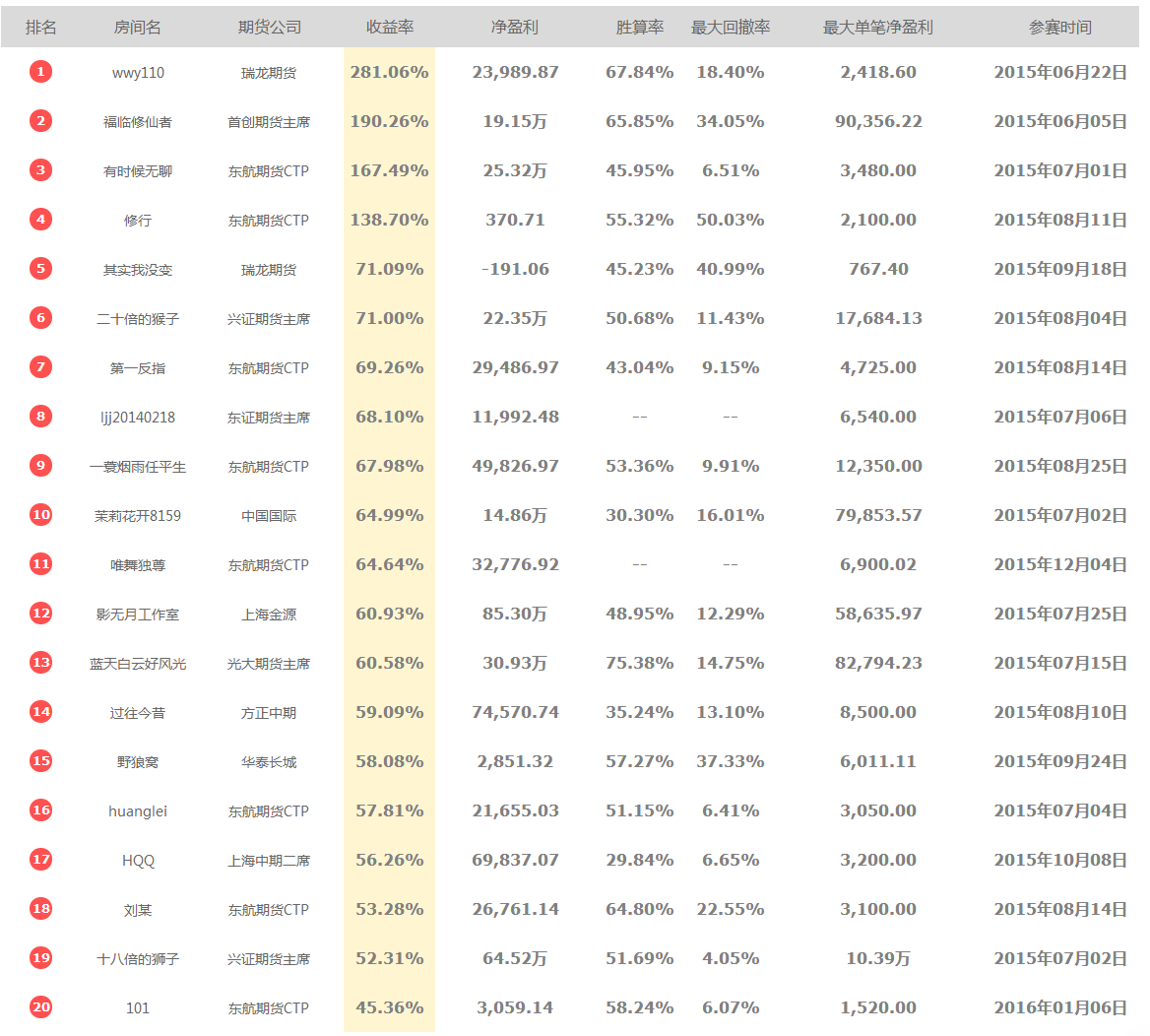Click the rank 17 red badge
Screen dimensions: 1150x1036
[x=41, y=859]
